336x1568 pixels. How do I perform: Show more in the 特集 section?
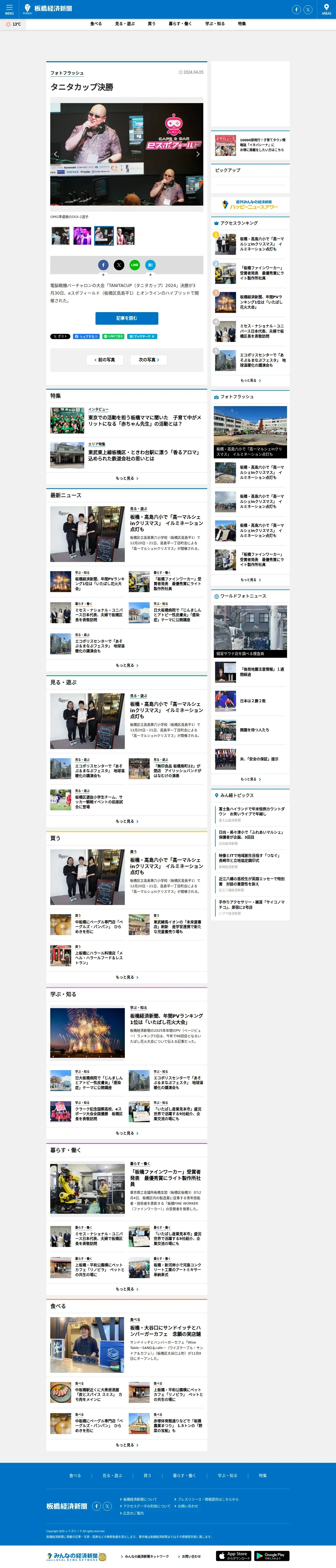click(x=127, y=479)
